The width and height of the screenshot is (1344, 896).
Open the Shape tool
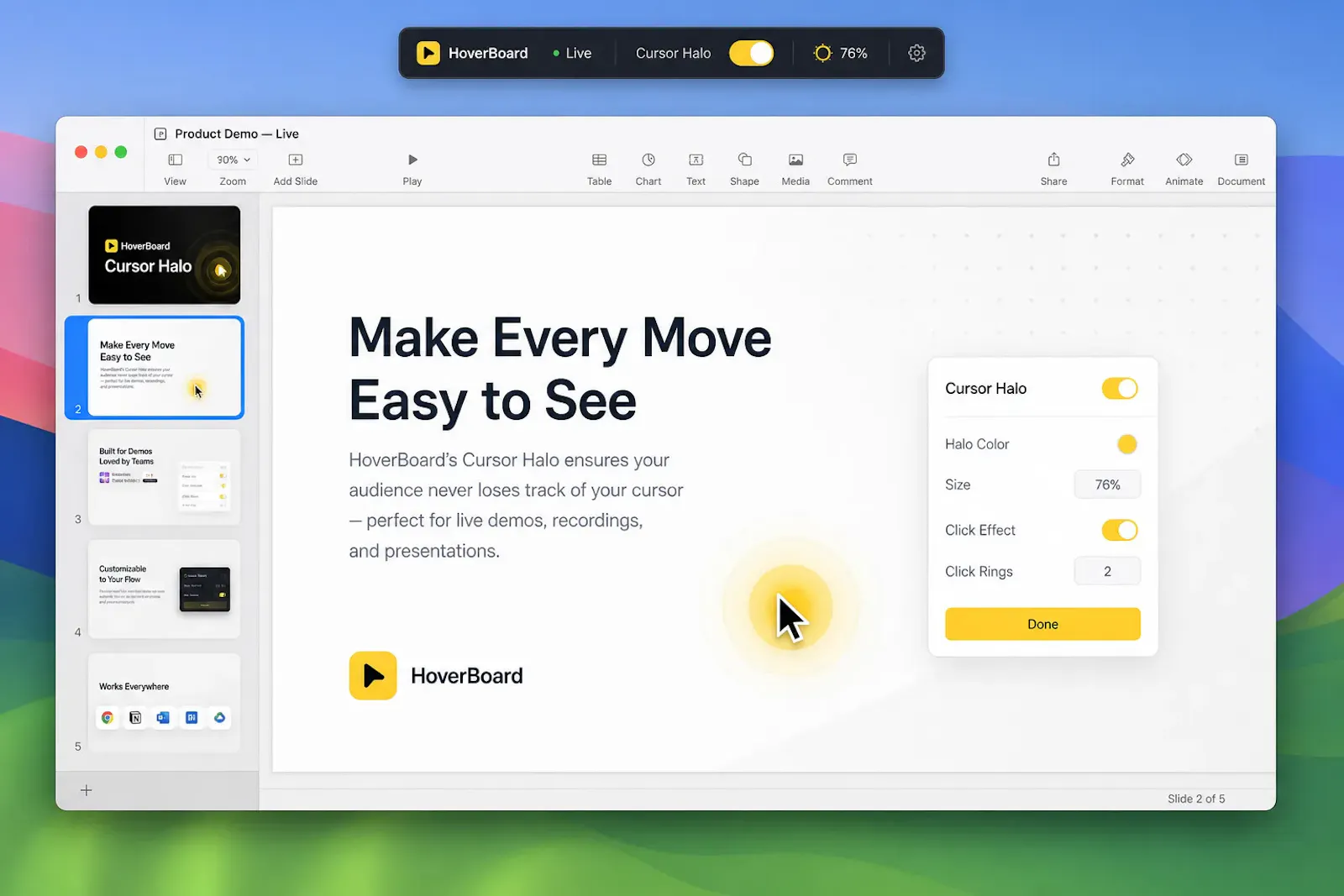point(744,160)
